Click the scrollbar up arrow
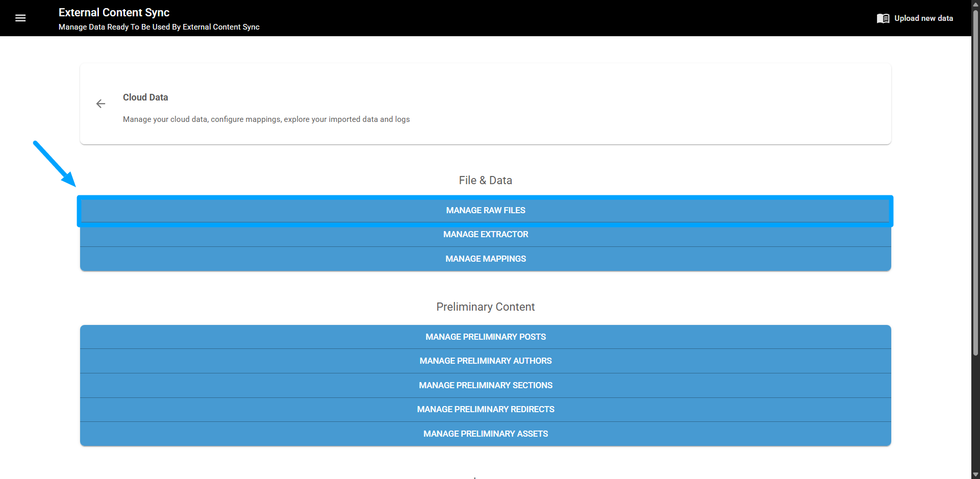The height and width of the screenshot is (479, 980). (x=974, y=4)
